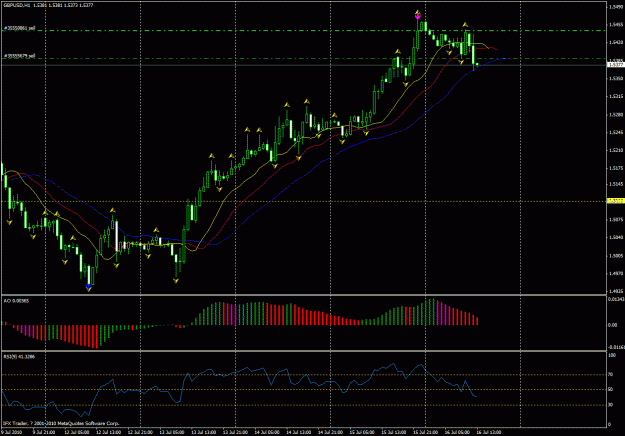This screenshot has width=625, height=436.
Task: Click the 16 Jul 13:00 time axis label
Action: (489, 432)
